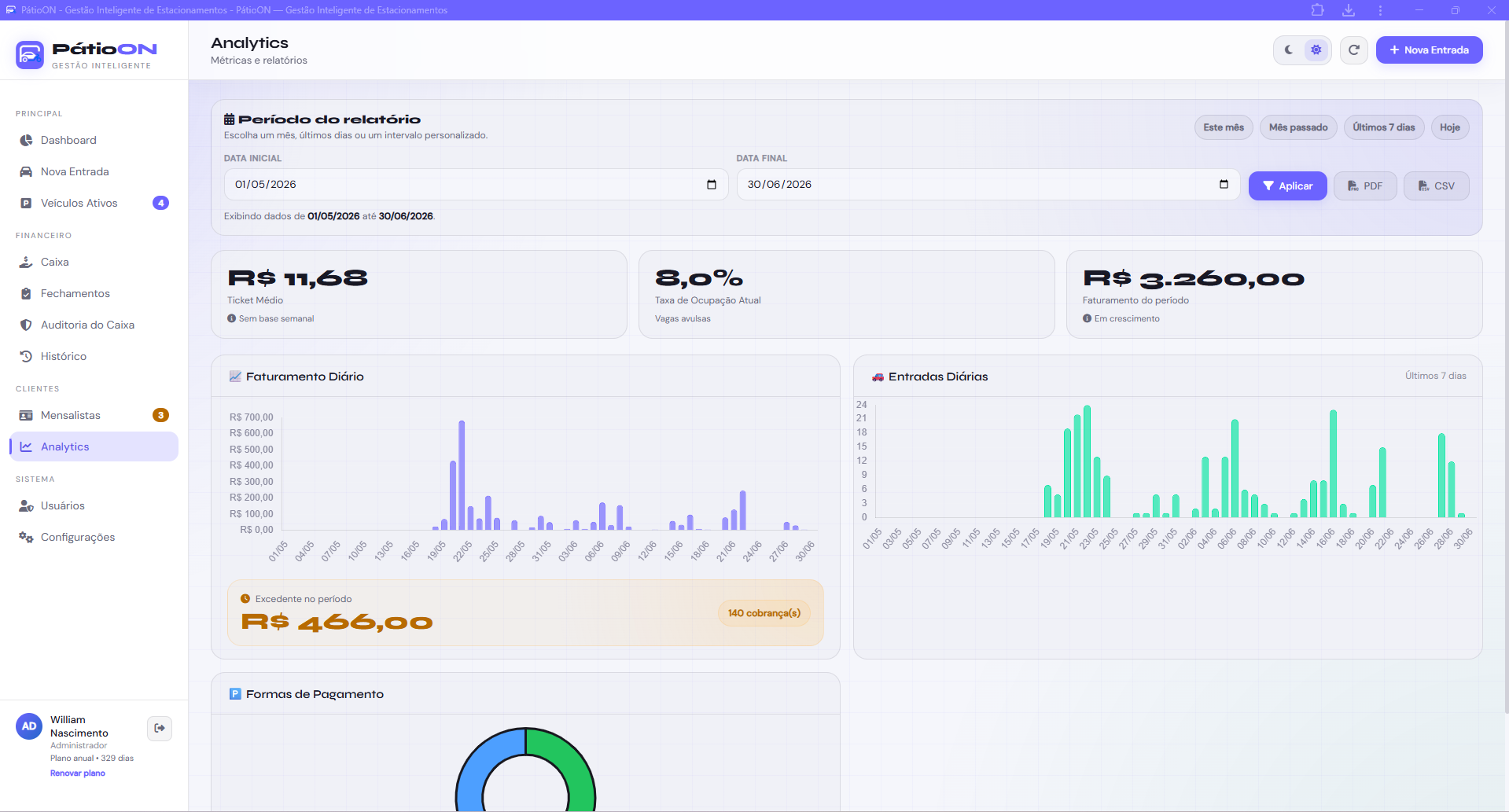This screenshot has height=812, width=1509.
Task: Click the R$ 466,00 excedente value
Action: point(337,623)
